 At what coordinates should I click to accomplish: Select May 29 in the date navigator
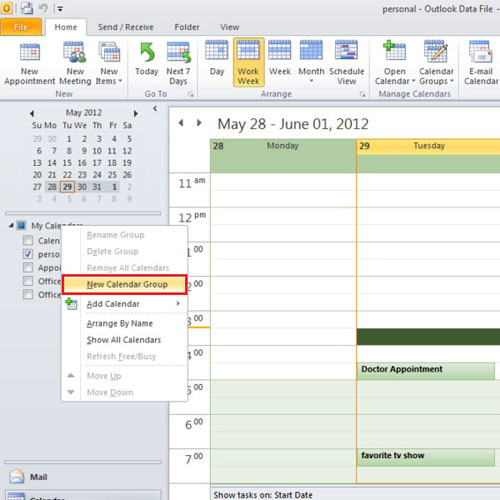point(67,187)
